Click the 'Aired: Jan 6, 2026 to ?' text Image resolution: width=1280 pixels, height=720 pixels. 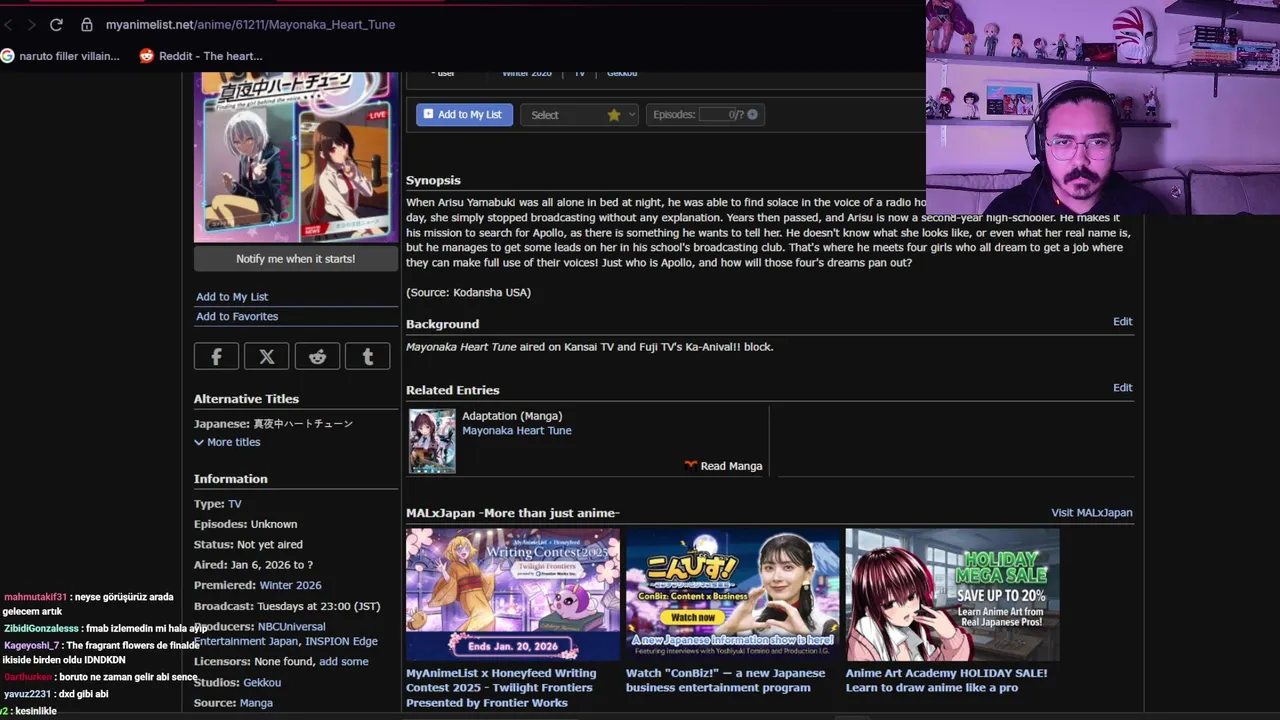(x=253, y=565)
